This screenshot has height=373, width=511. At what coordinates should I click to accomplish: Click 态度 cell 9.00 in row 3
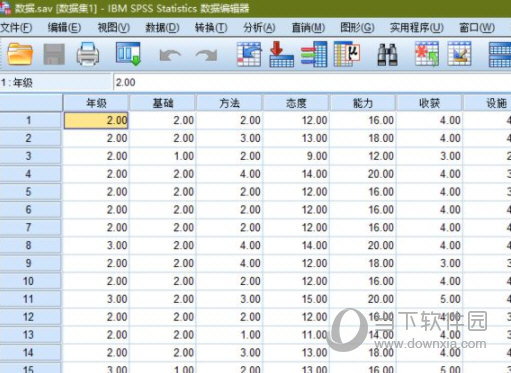tap(296, 156)
